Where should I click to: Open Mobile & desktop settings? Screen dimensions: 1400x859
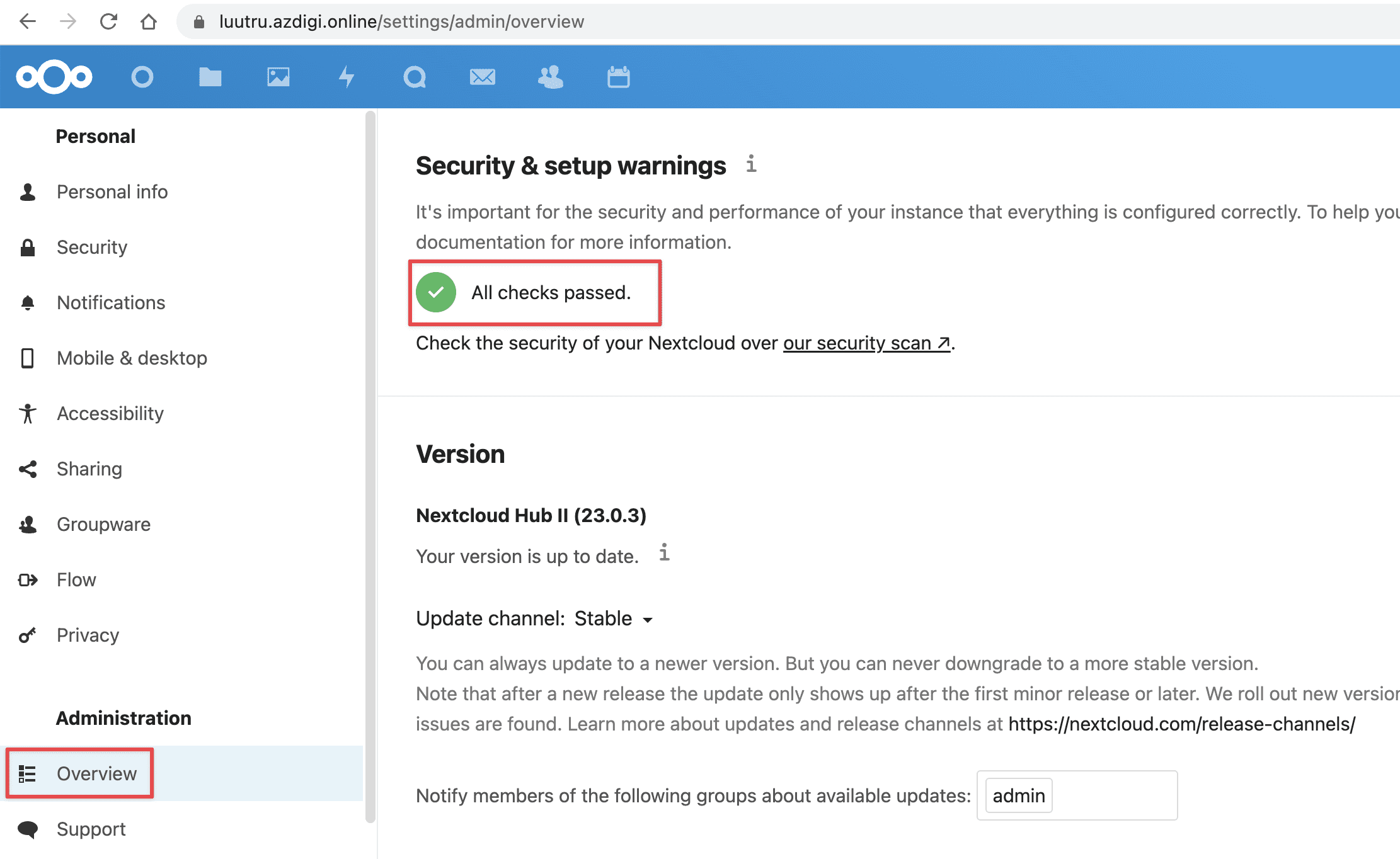click(181, 358)
